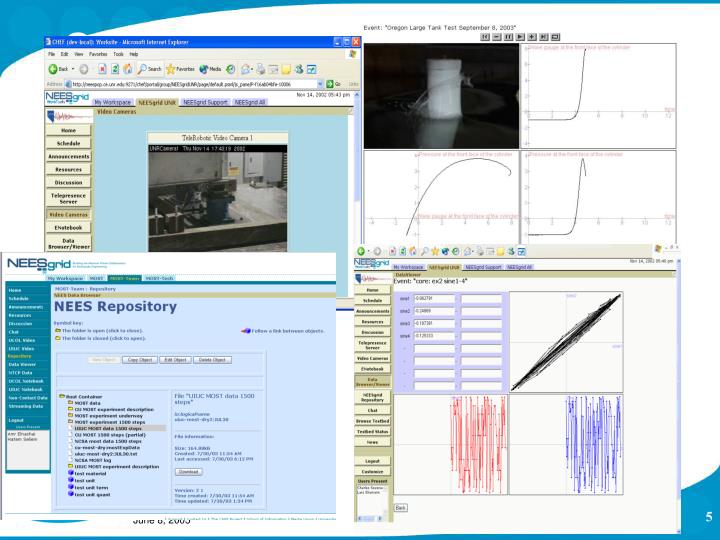Click the History icon in the top IE toolbar
The width and height of the screenshot is (720, 540).
pyautogui.click(x=231, y=69)
